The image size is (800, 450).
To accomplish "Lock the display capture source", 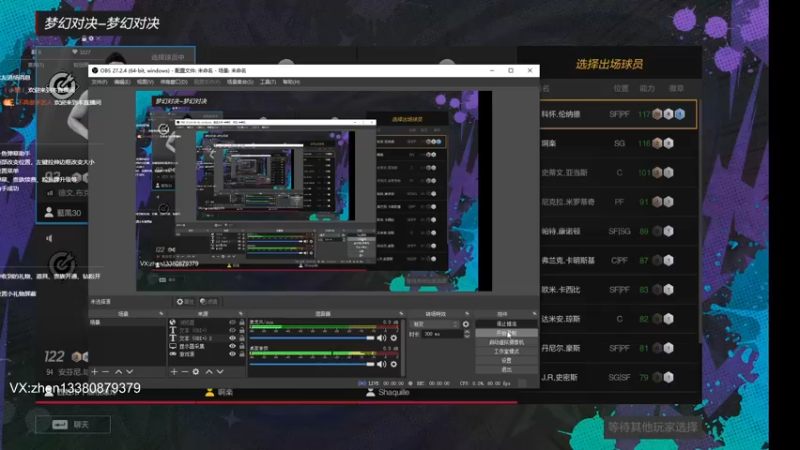I will [x=242, y=346].
